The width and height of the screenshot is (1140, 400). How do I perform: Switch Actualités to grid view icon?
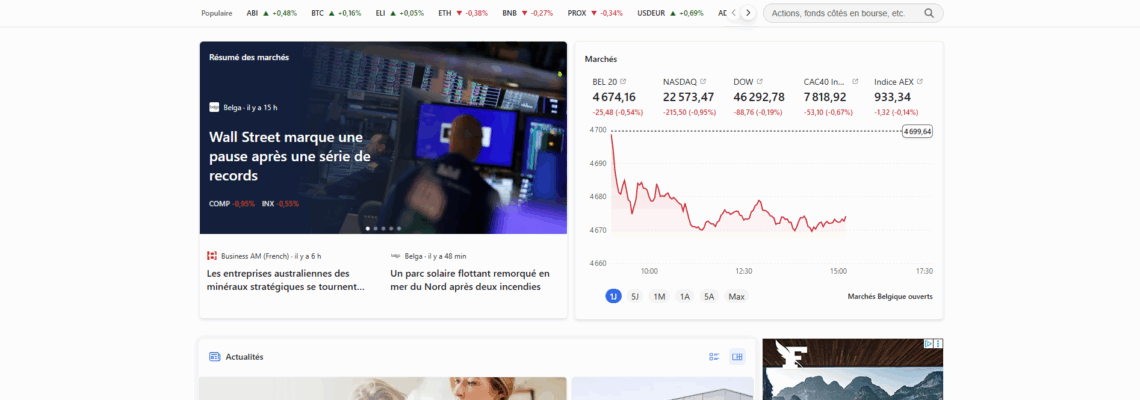[x=737, y=356]
